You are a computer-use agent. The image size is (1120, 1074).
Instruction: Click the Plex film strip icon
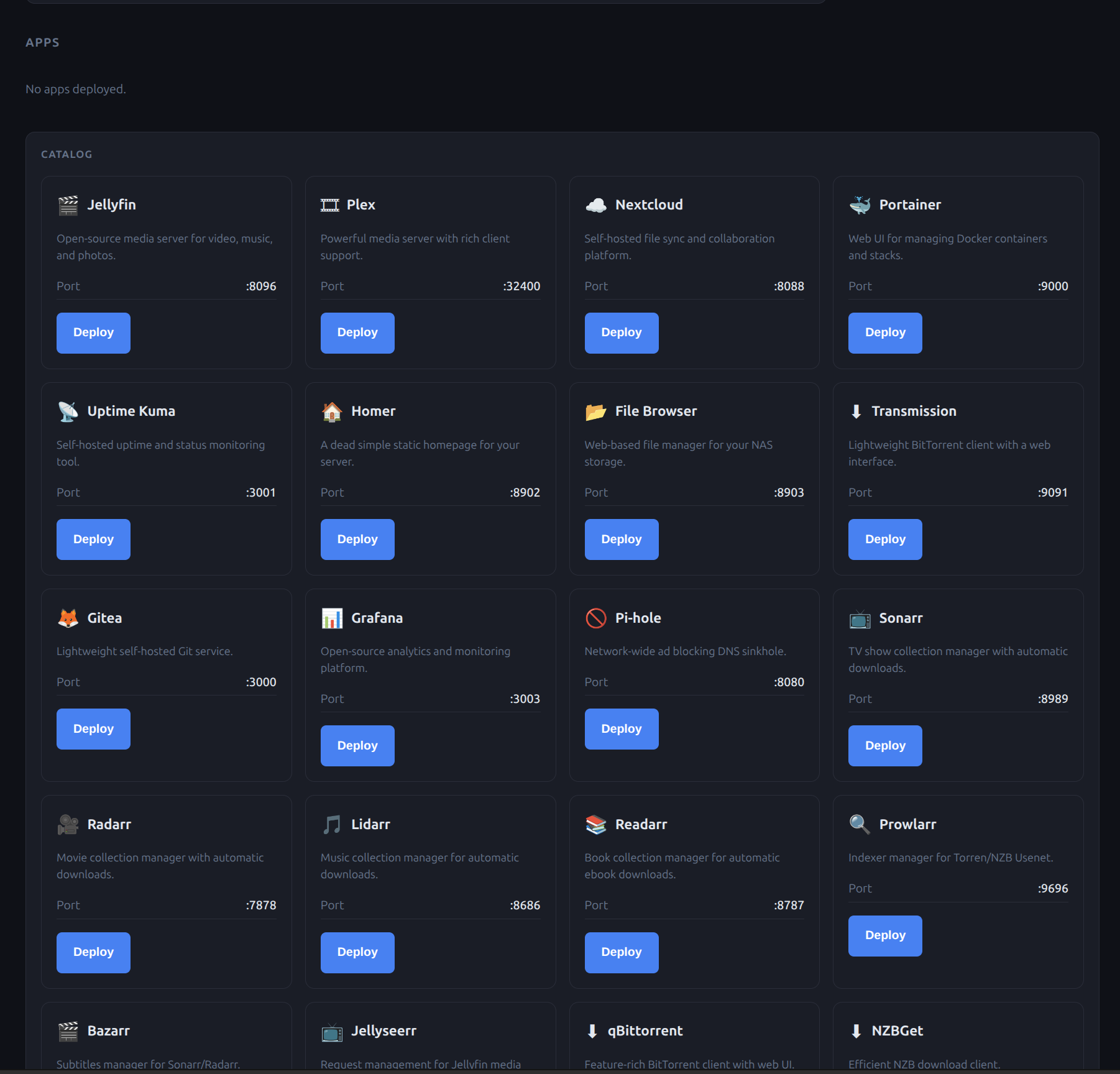pos(329,205)
